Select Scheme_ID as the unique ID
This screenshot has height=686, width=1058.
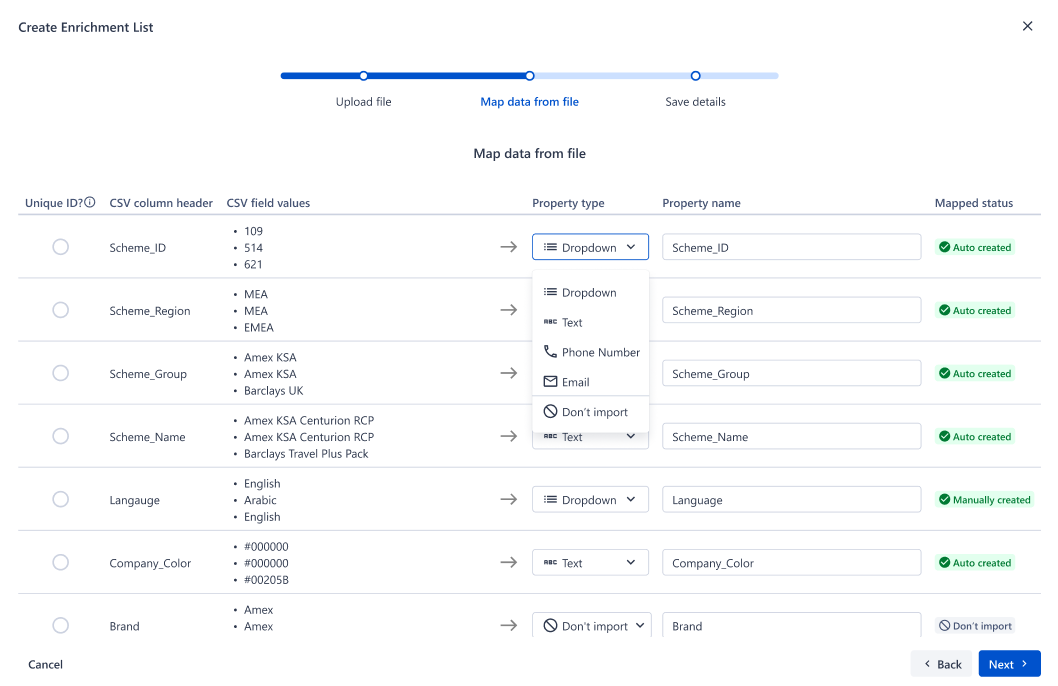pyautogui.click(x=61, y=247)
